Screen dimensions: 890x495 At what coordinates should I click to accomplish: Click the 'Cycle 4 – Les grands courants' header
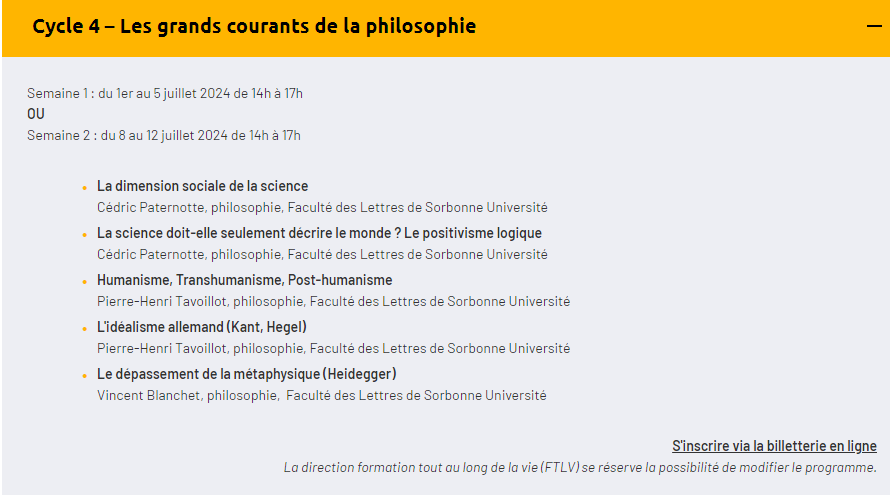click(254, 27)
